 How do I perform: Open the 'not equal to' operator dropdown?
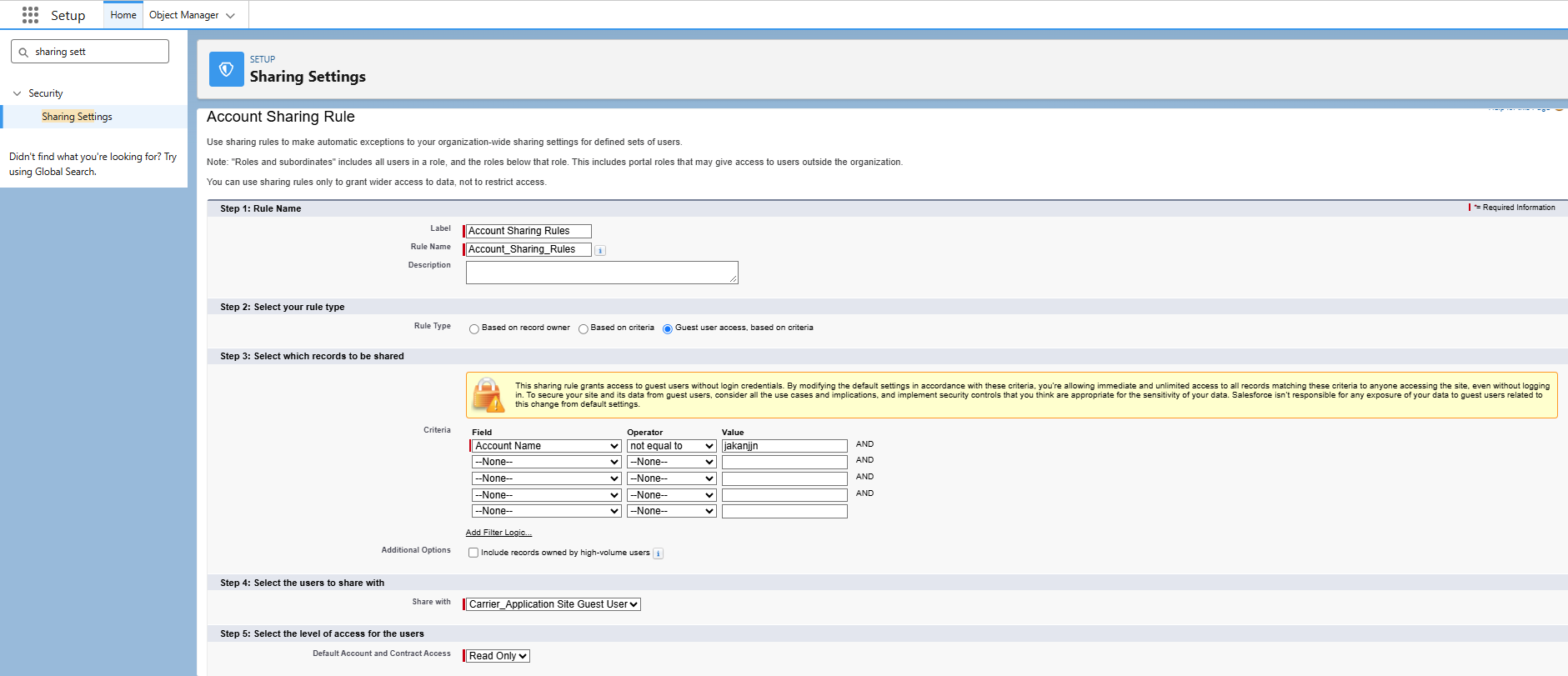pos(672,446)
